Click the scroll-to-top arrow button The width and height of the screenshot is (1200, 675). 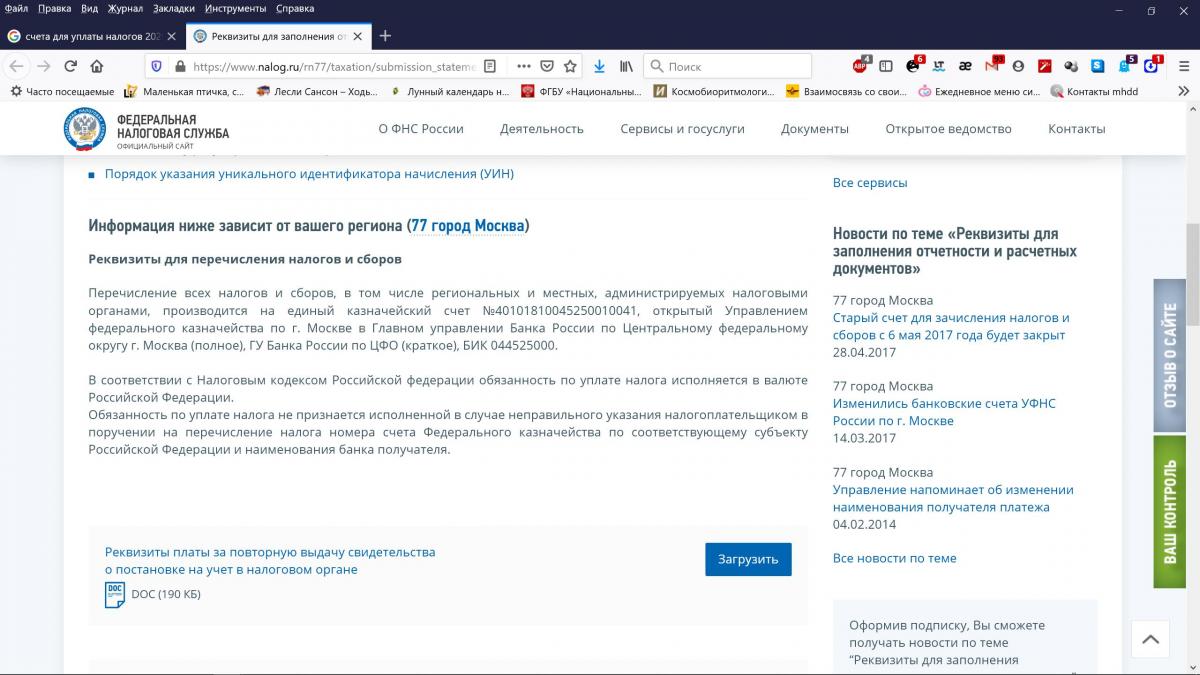point(1150,639)
